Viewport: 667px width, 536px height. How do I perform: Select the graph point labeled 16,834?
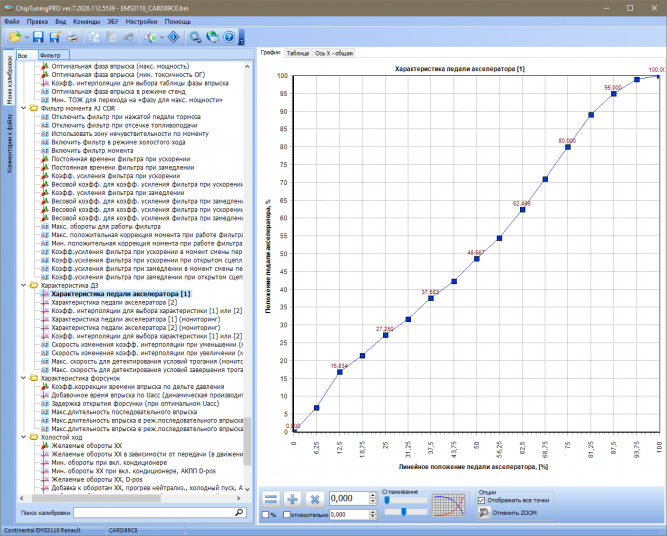tap(339, 372)
